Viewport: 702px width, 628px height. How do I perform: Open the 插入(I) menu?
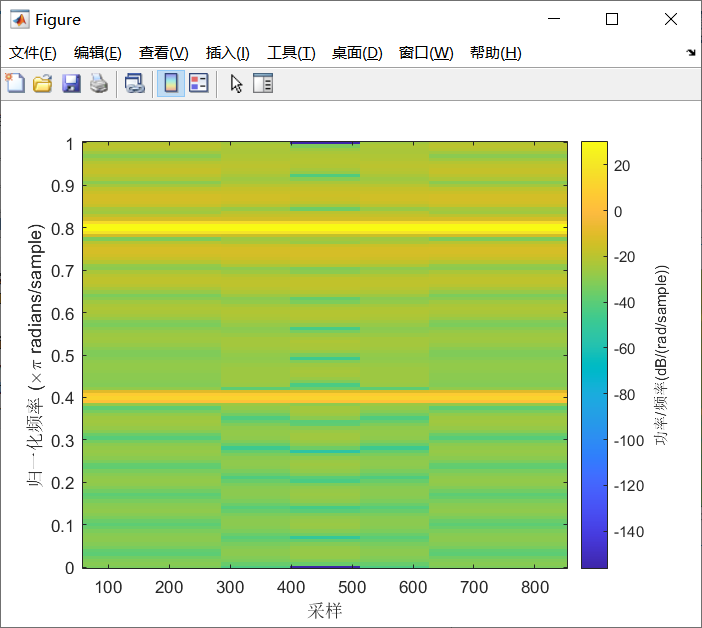(x=227, y=53)
